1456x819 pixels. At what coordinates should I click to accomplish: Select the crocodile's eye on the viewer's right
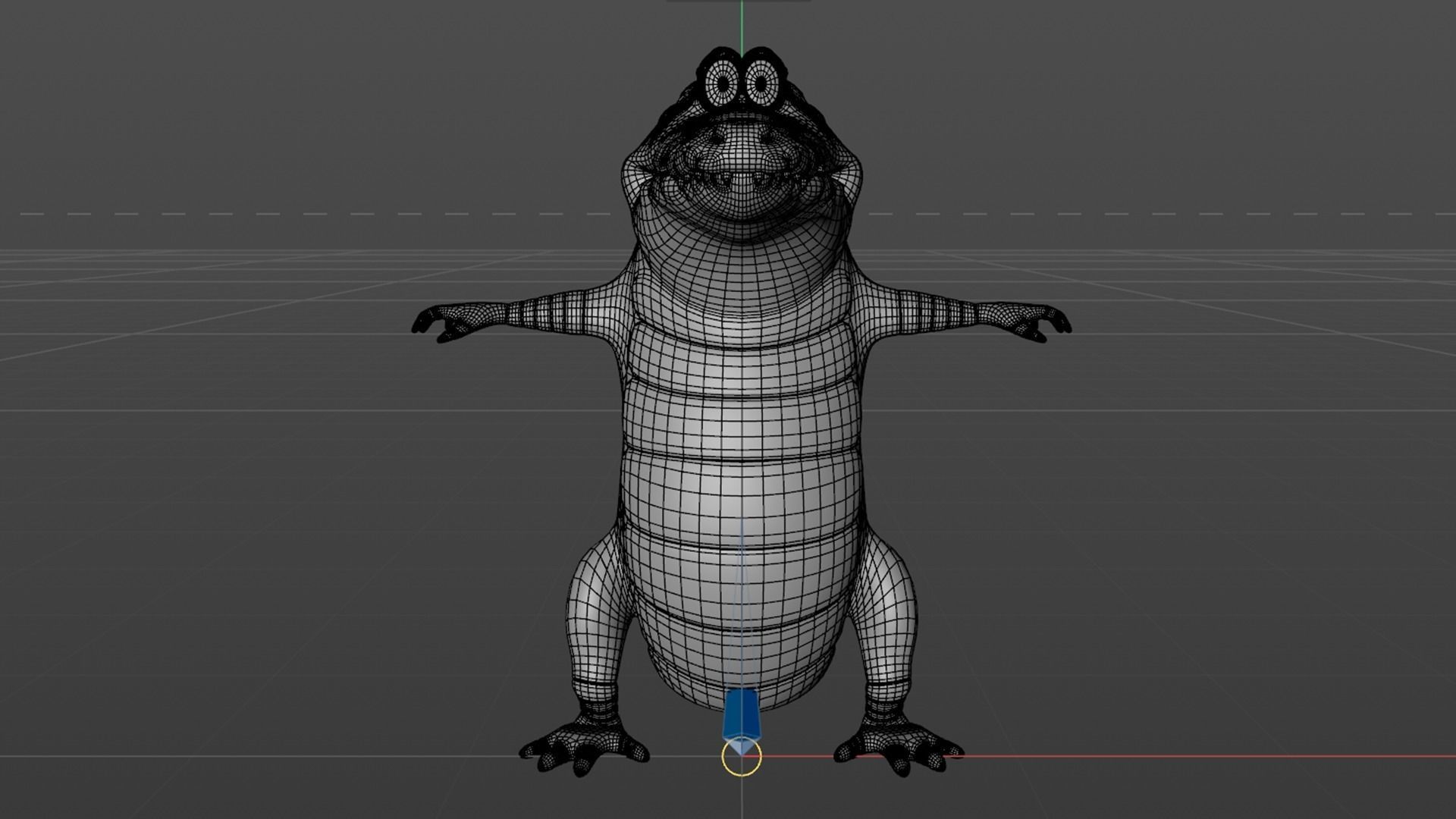pyautogui.click(x=762, y=82)
